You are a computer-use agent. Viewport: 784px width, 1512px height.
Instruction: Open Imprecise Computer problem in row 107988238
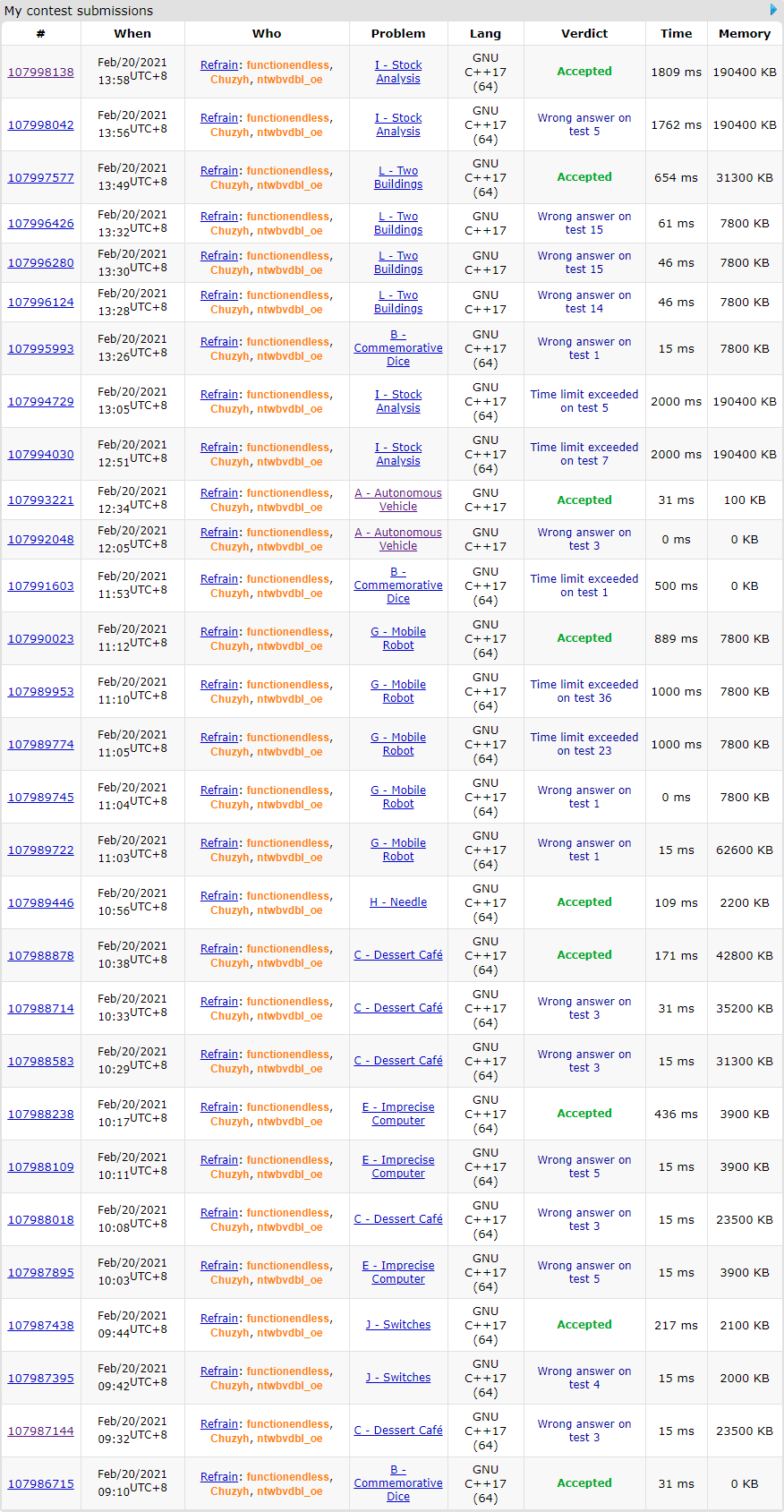pos(398,1114)
